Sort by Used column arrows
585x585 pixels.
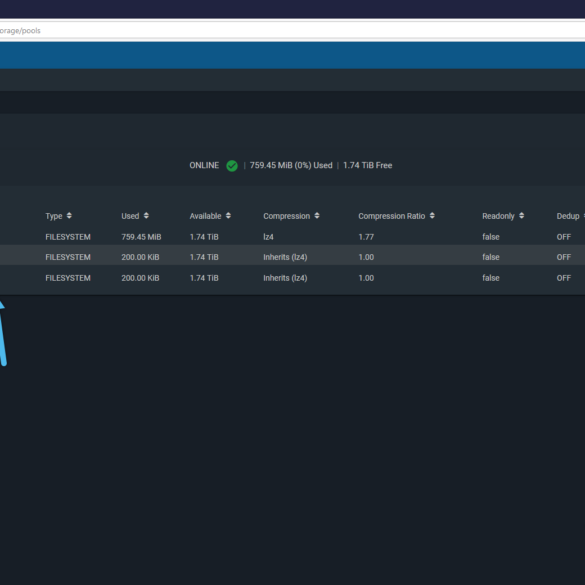tap(146, 216)
